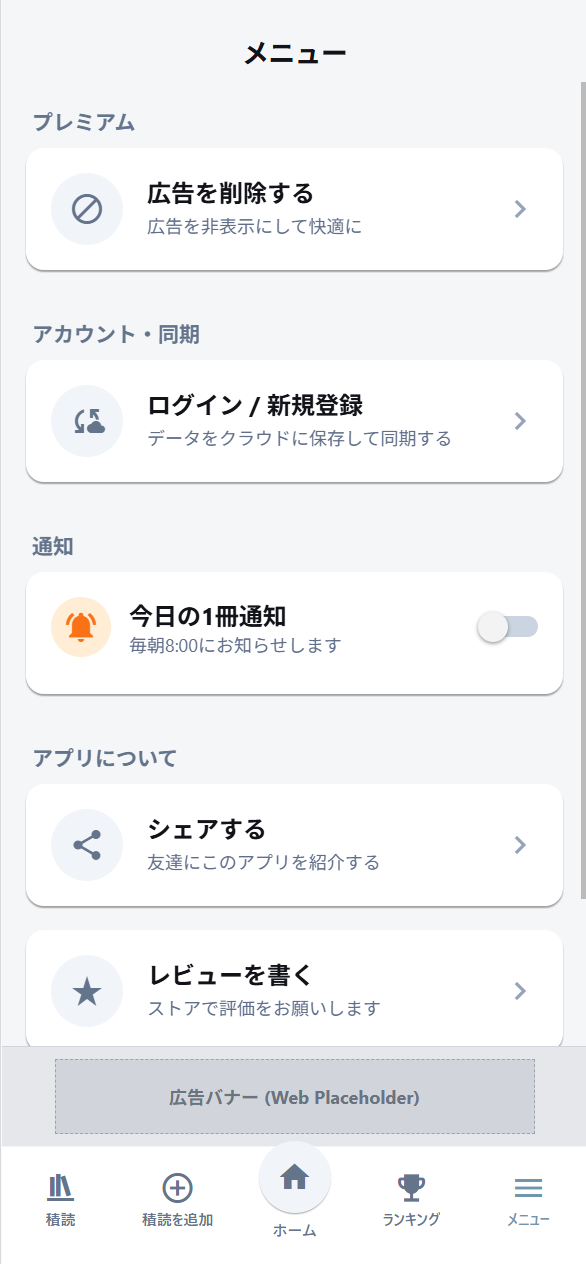This screenshot has height=1264, width=586.
Task: Open the ログイン / 新規登録 chevron arrow
Action: click(519, 420)
